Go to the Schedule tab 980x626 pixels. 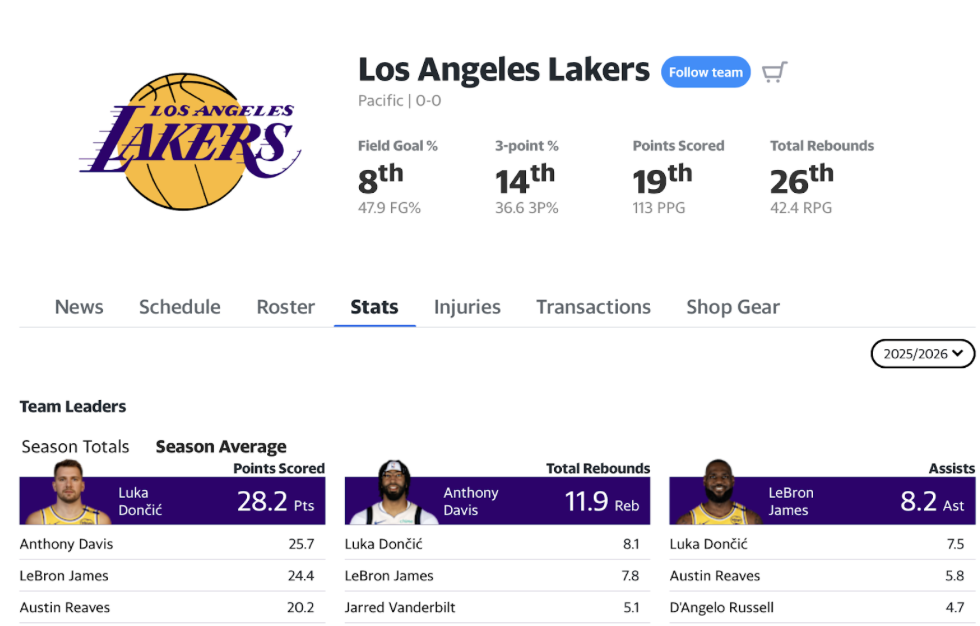(x=180, y=307)
